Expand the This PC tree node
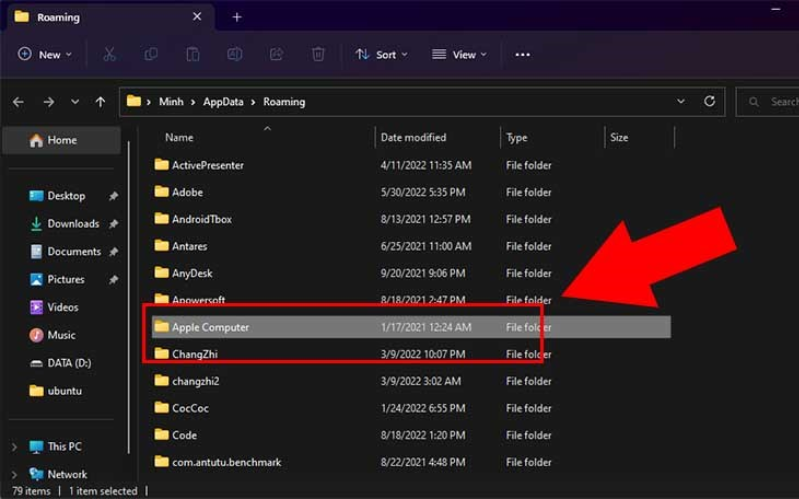 (14, 447)
